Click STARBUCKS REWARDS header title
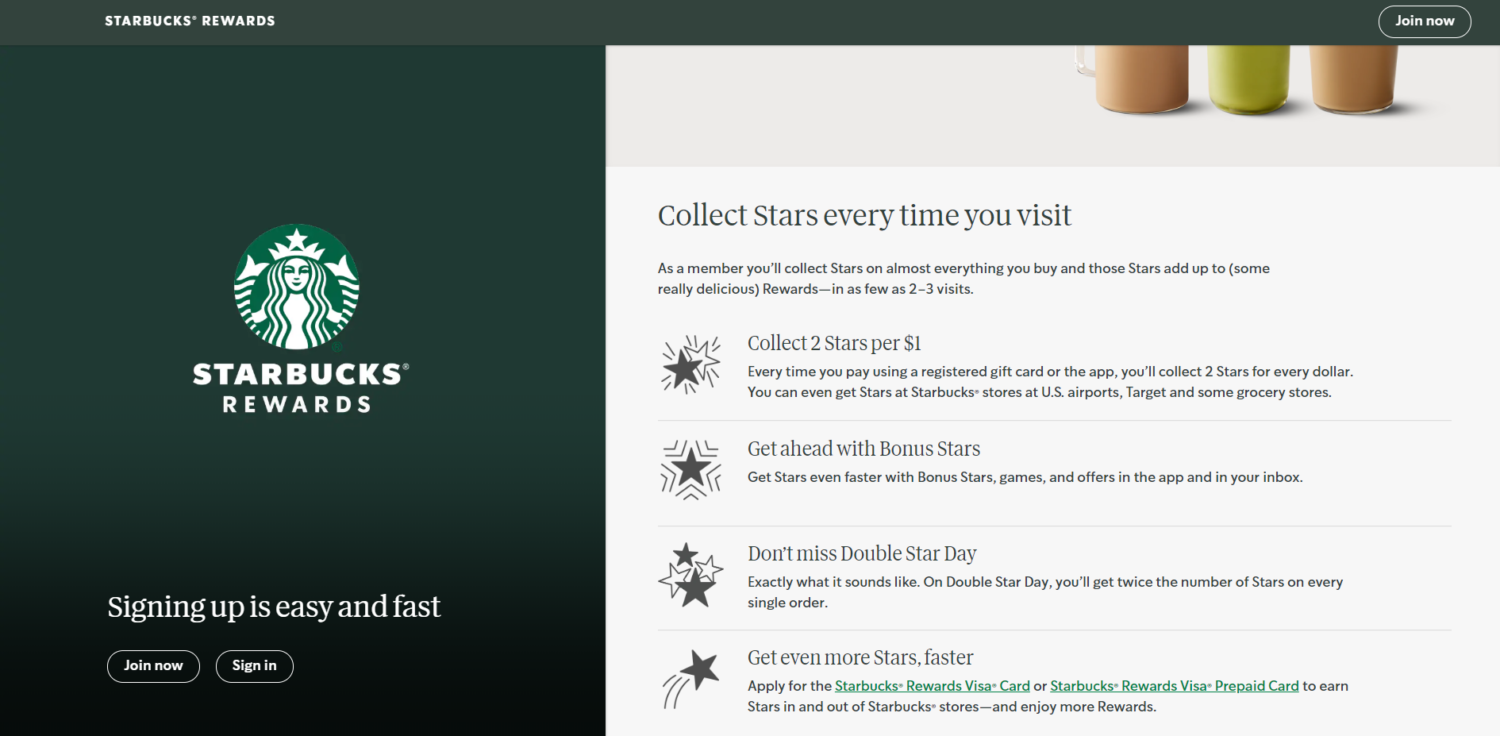The image size is (1500, 736). (x=190, y=21)
